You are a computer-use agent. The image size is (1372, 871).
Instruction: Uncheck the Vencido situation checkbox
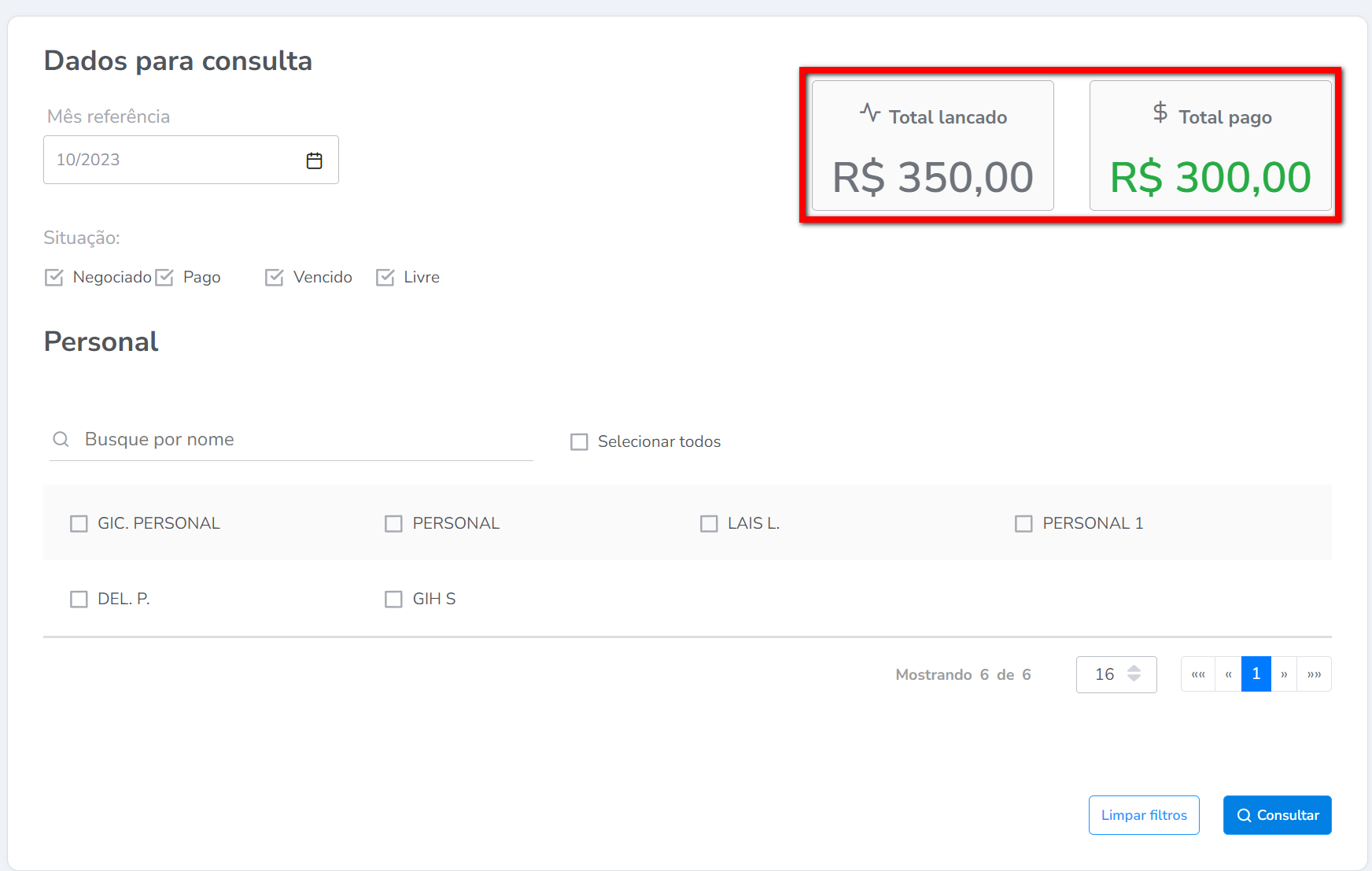(x=275, y=278)
